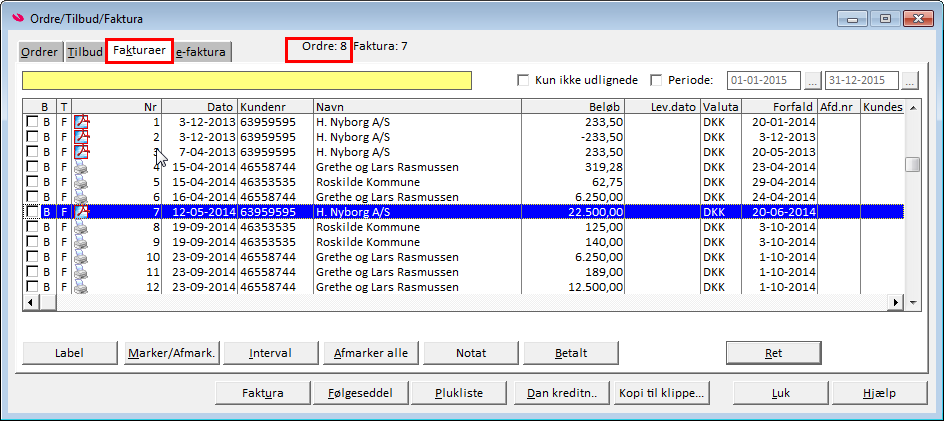Sort by the Dato column header
This screenshot has width=944, height=421.
click(200, 107)
